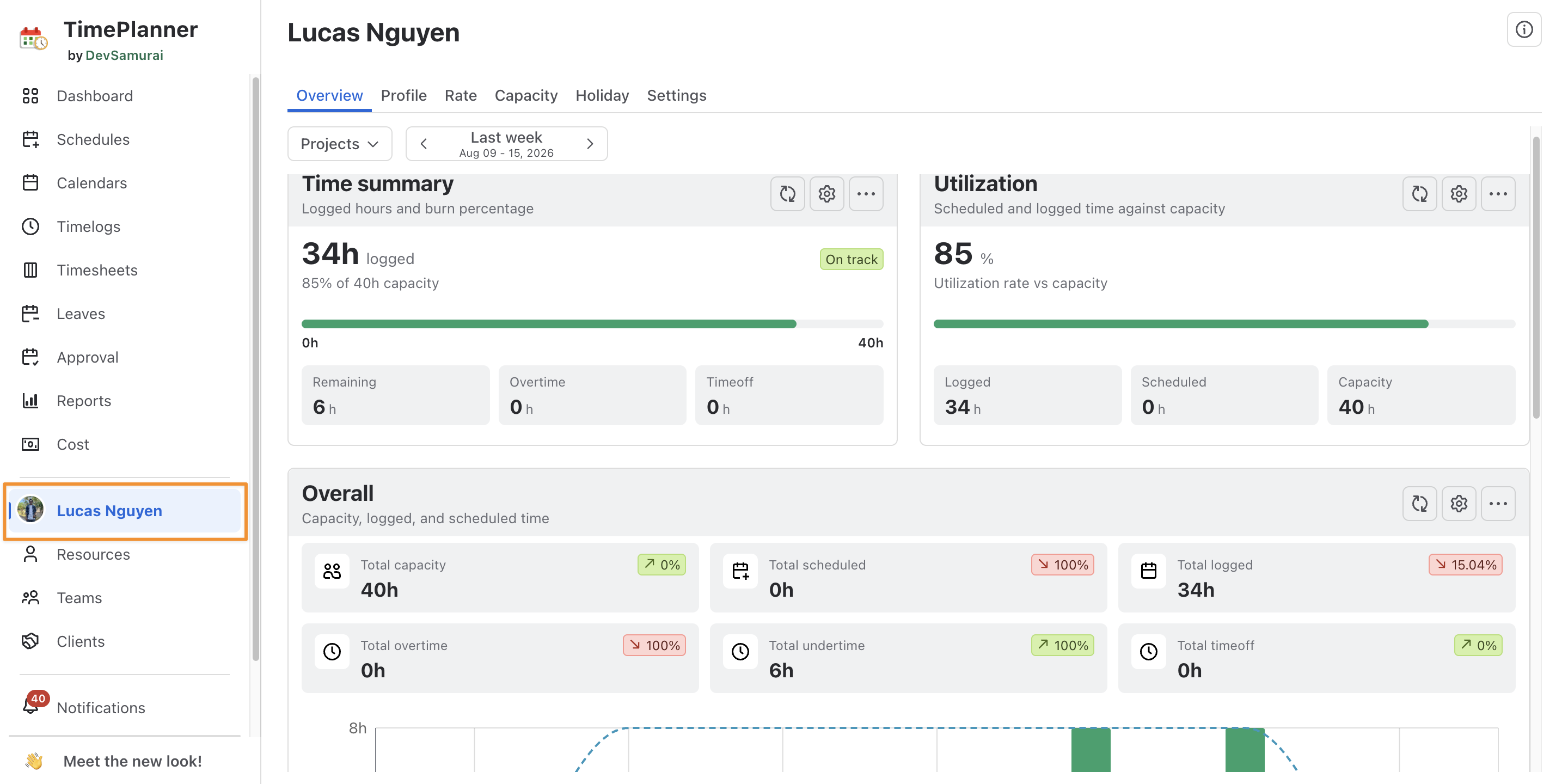The width and height of the screenshot is (1568, 784).
Task: Click the Total timeoff clock icon
Action: pyautogui.click(x=1148, y=652)
